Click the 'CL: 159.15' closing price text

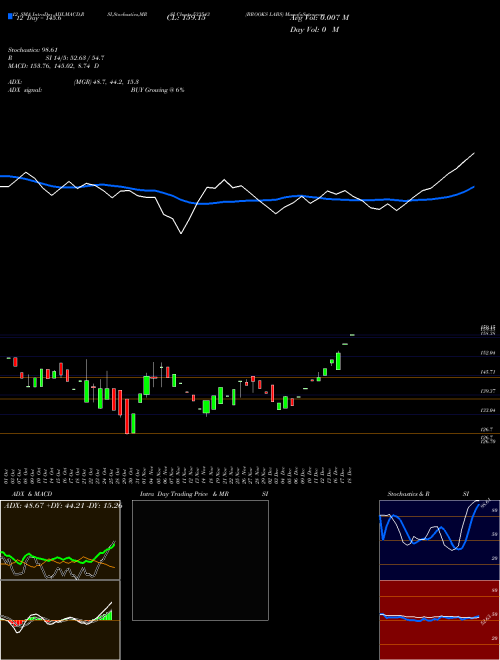[x=186, y=18]
